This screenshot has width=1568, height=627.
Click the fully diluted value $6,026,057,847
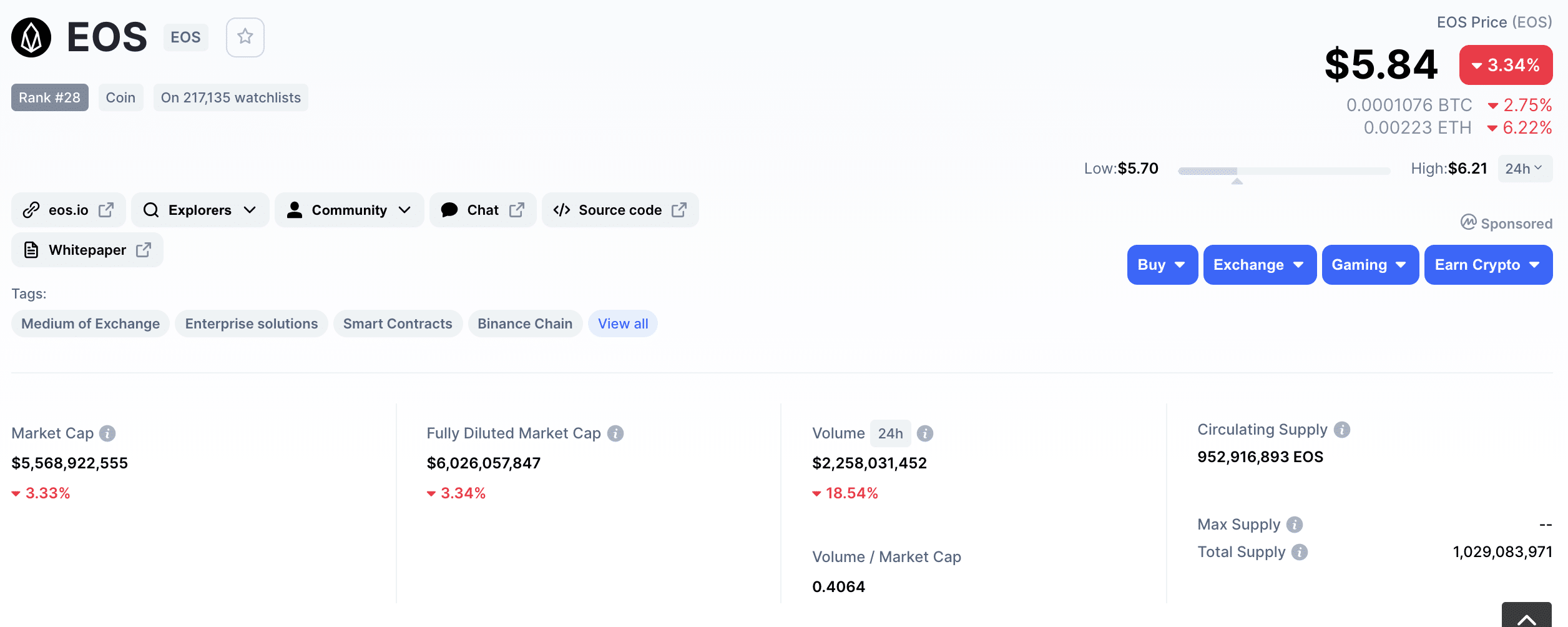484,463
